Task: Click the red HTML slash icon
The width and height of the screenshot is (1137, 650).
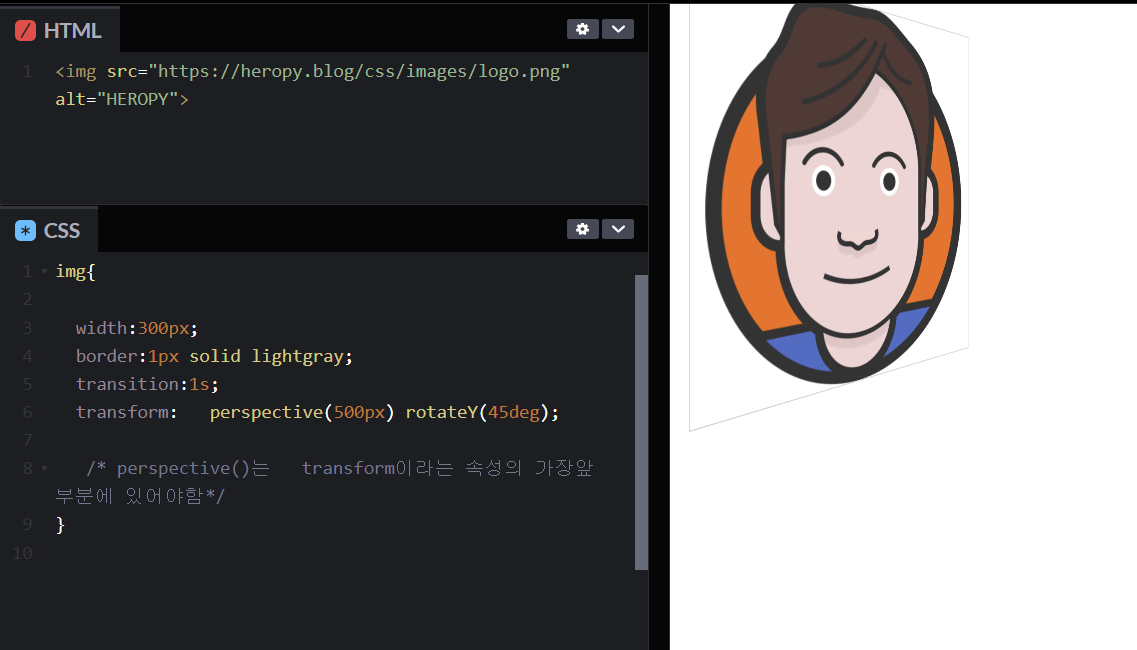Action: (x=25, y=30)
